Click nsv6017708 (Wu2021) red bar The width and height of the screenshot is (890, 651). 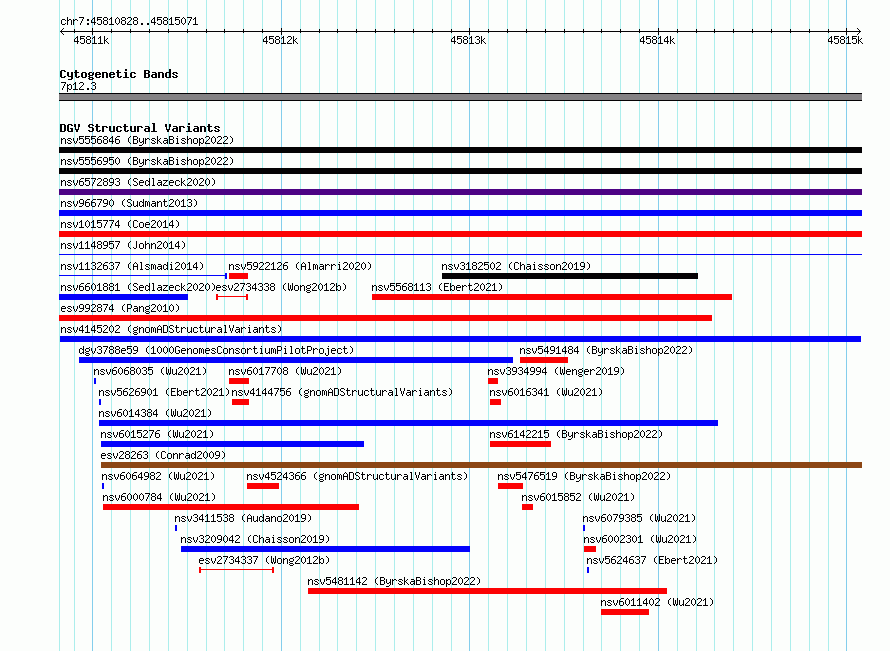239,381
